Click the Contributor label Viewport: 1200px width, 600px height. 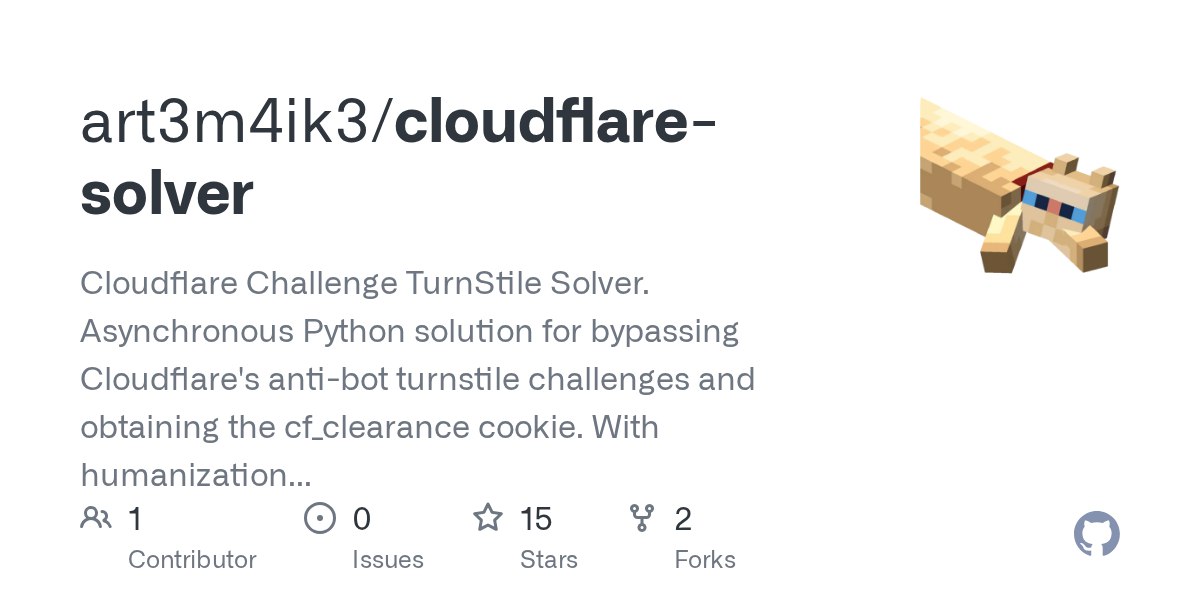[192, 559]
